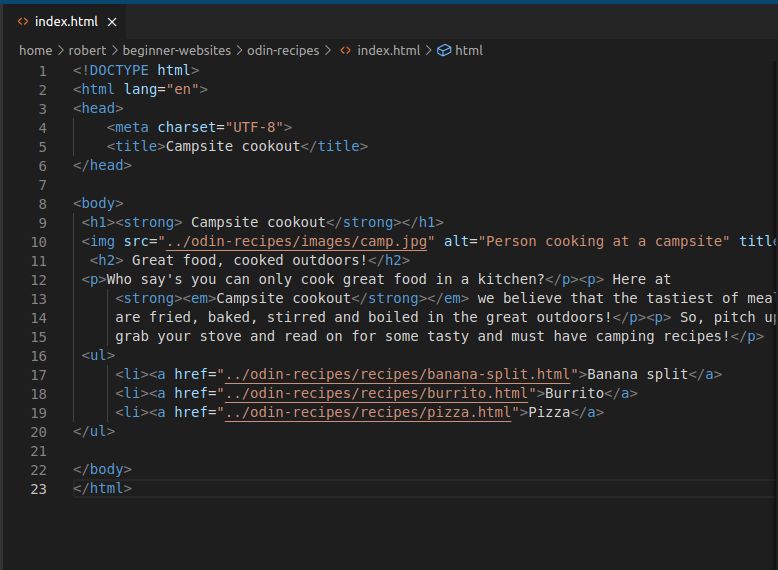778x570 pixels.
Task: Click the closing '</body>' tag
Action: point(102,469)
